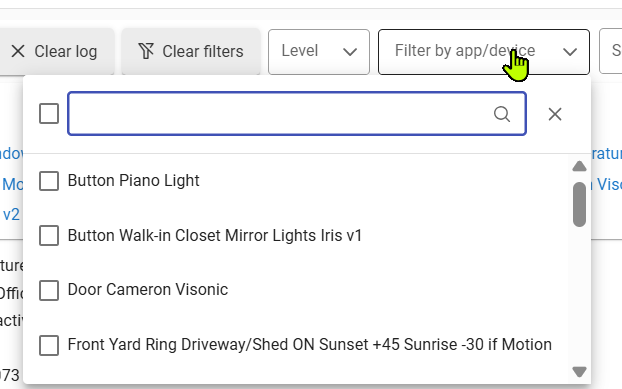Click the Clear filters button

[191, 52]
